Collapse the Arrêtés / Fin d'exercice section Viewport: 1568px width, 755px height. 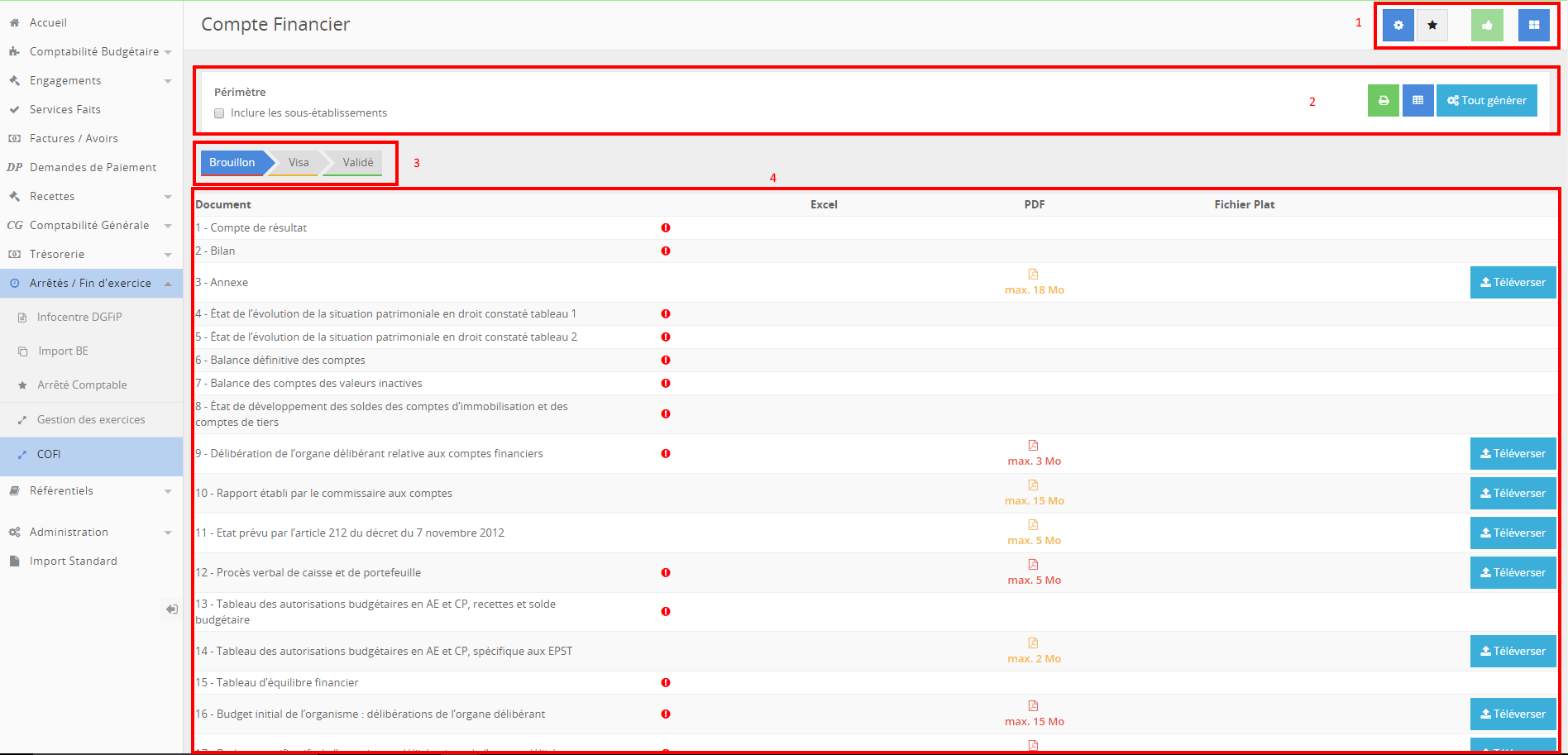(x=90, y=283)
